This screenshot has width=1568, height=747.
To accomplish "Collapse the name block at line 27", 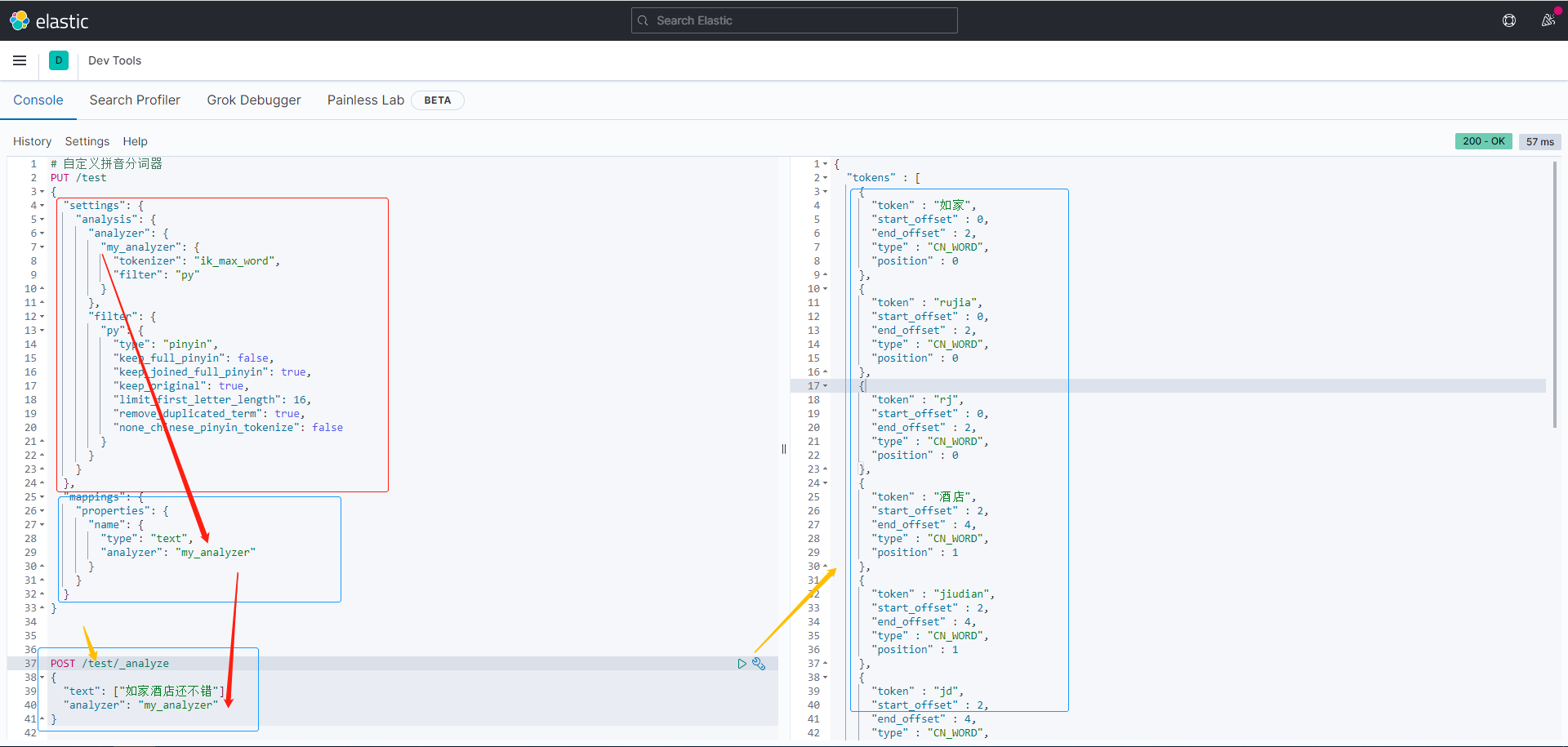I will tap(42, 525).
